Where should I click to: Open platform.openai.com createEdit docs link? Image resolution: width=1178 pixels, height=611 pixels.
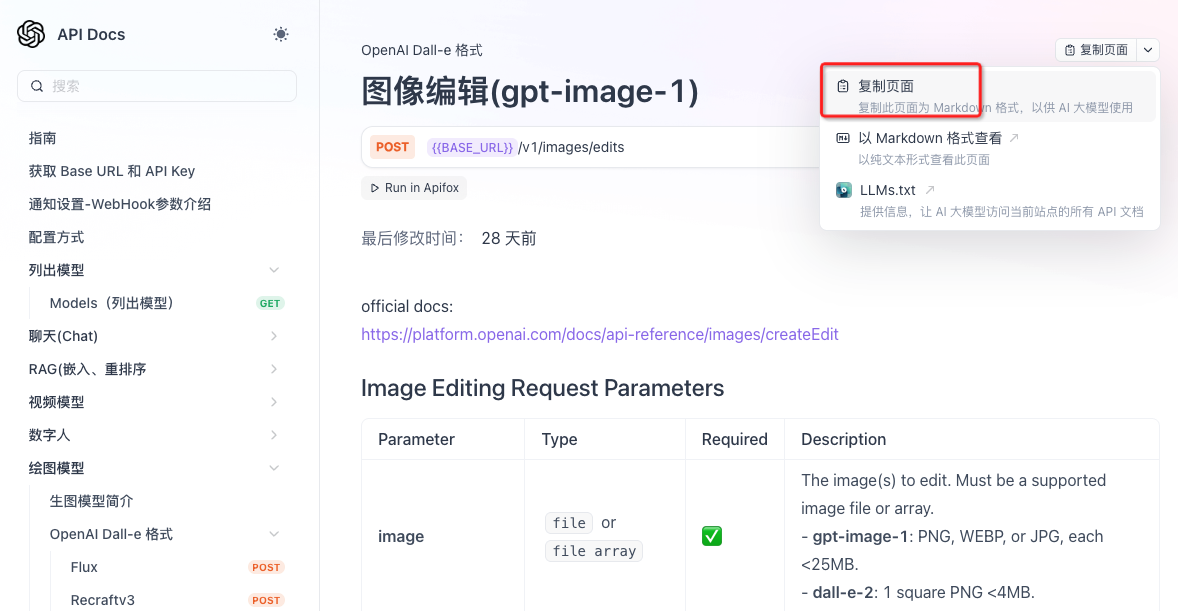point(600,334)
